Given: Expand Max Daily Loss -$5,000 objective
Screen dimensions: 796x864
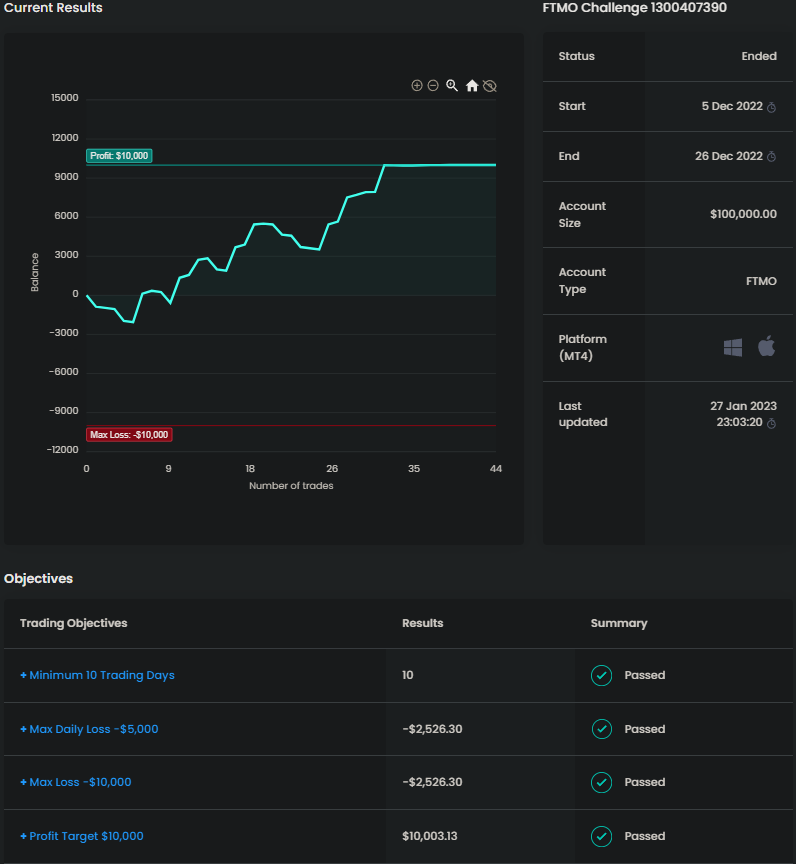Looking at the screenshot, I should click(x=89, y=729).
